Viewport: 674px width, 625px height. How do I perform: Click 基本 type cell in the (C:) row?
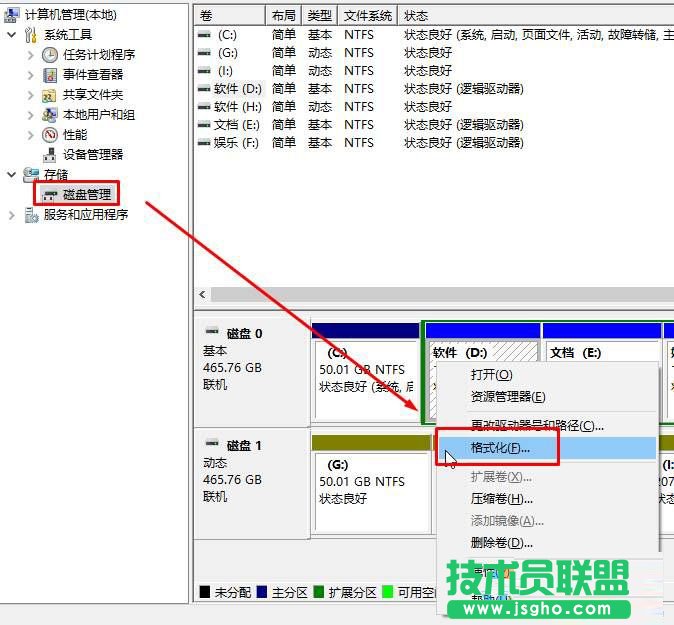[320, 34]
